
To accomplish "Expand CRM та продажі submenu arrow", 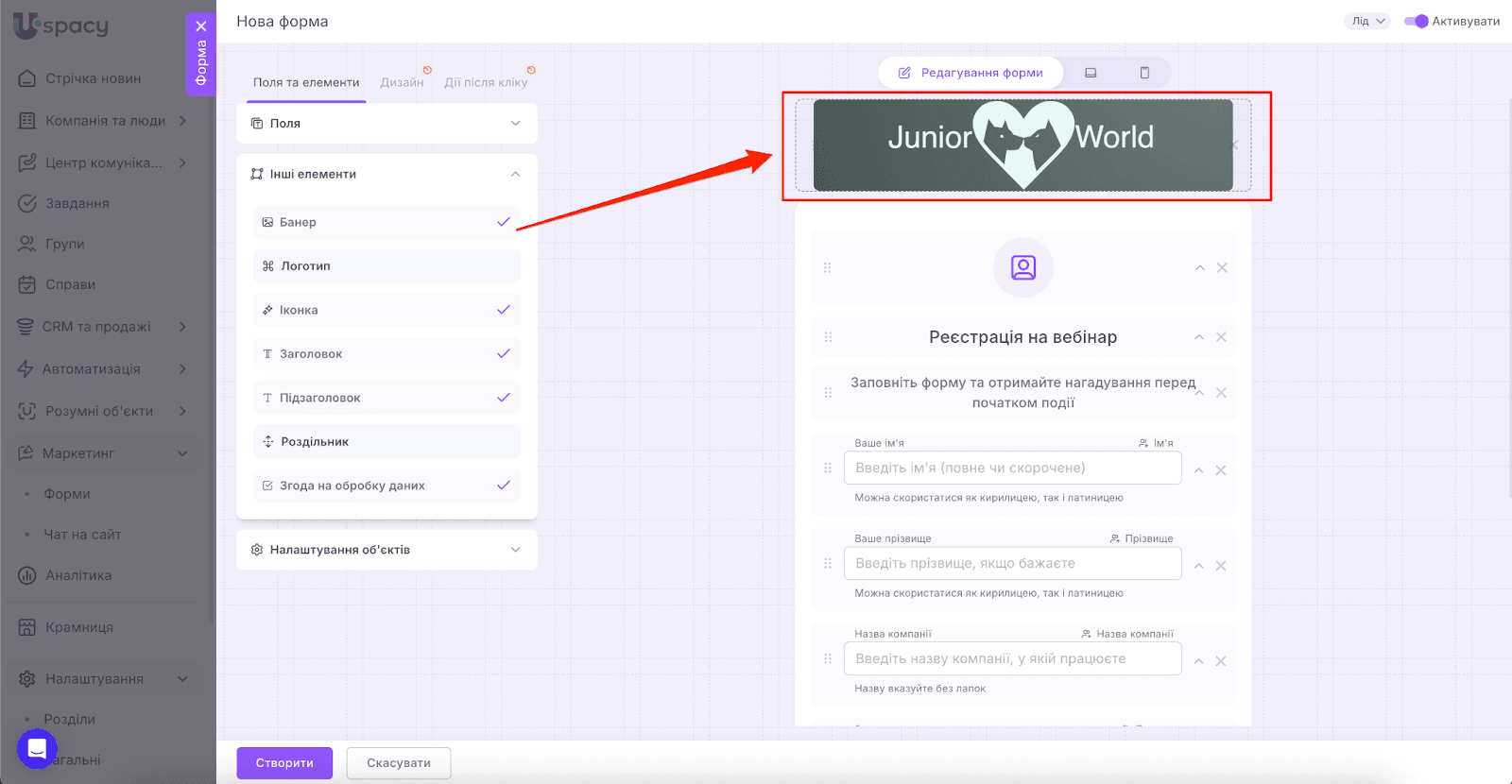I will (182, 327).
